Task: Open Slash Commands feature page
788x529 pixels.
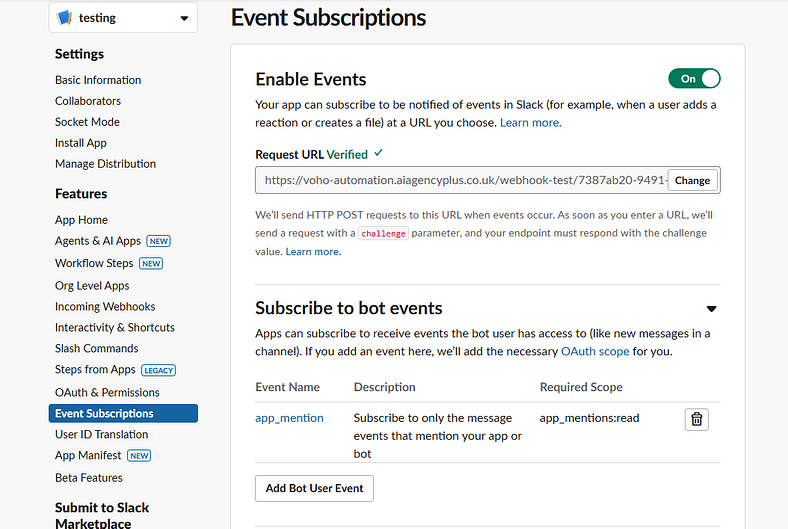Action: (96, 348)
